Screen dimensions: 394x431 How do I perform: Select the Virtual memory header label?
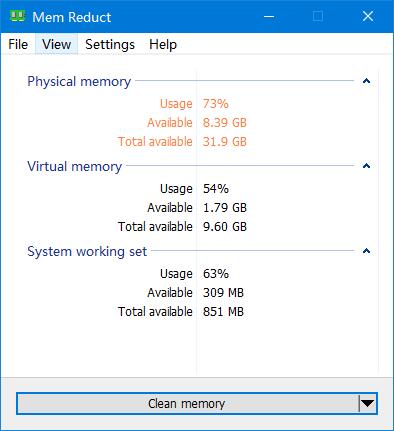coord(75,166)
